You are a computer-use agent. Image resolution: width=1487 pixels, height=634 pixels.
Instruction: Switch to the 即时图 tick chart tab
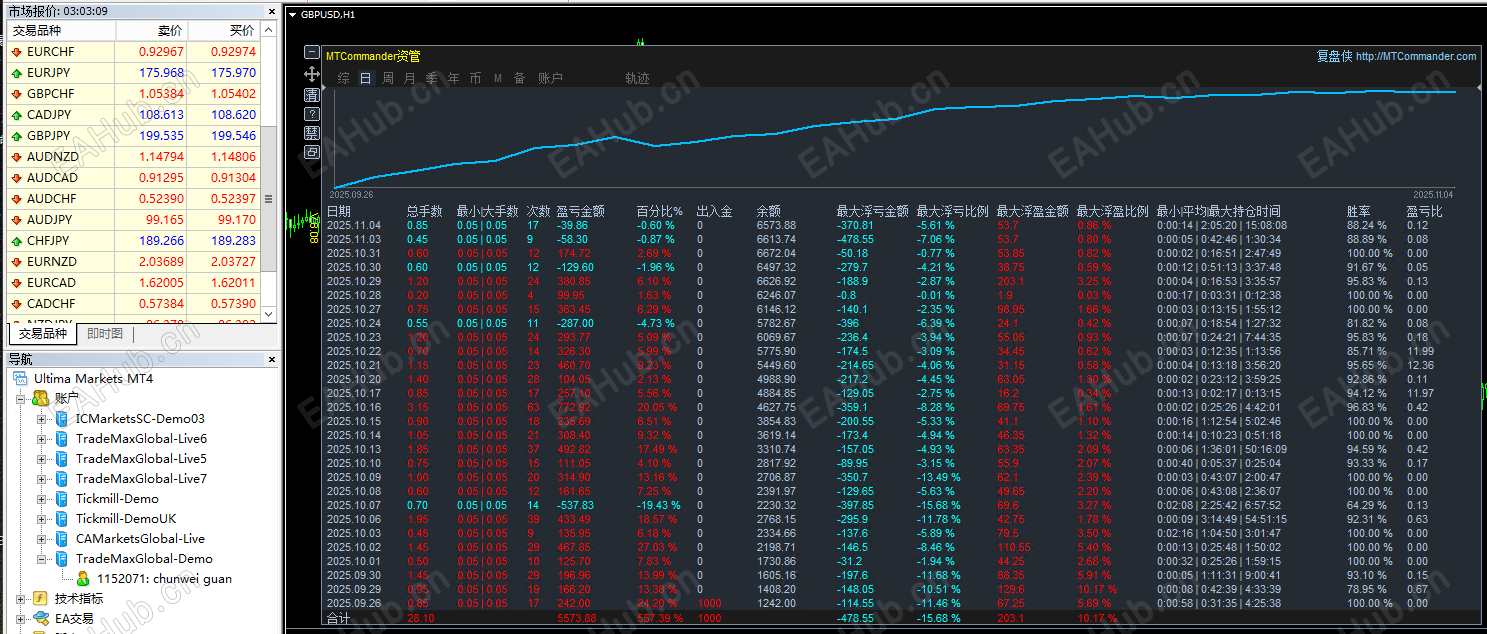click(105, 334)
